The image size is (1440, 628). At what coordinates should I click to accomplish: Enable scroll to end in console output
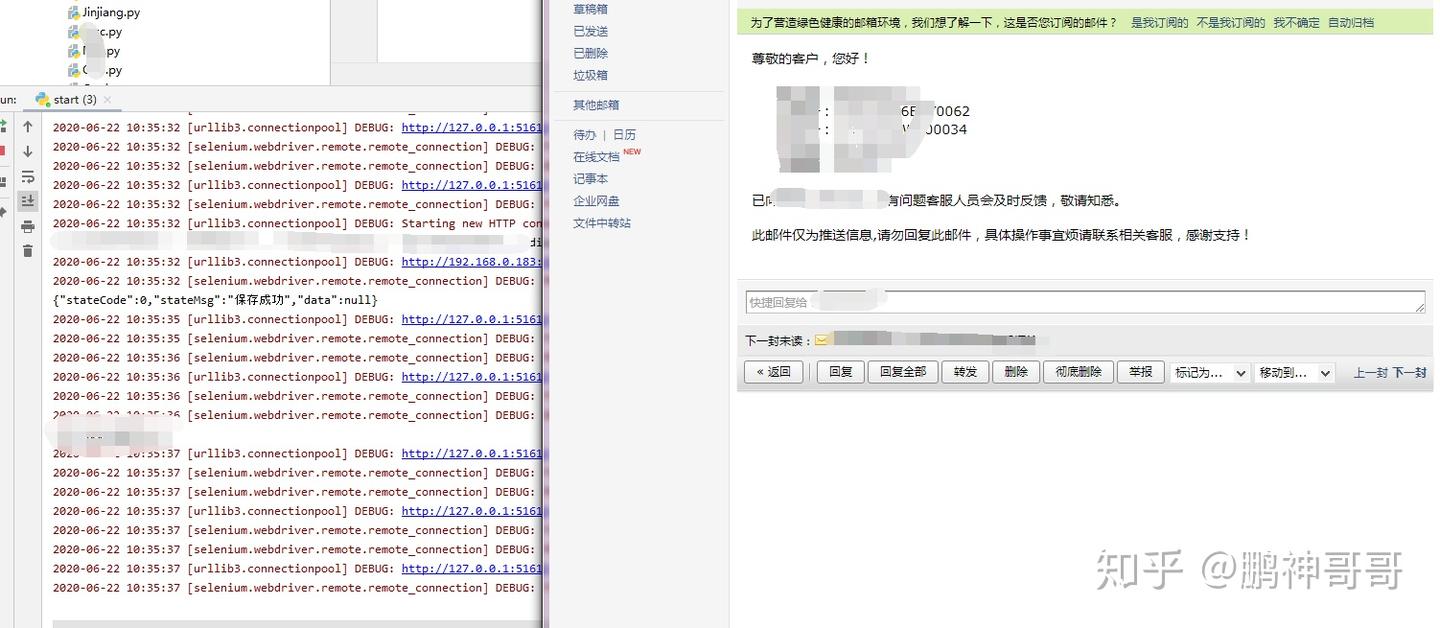27,199
